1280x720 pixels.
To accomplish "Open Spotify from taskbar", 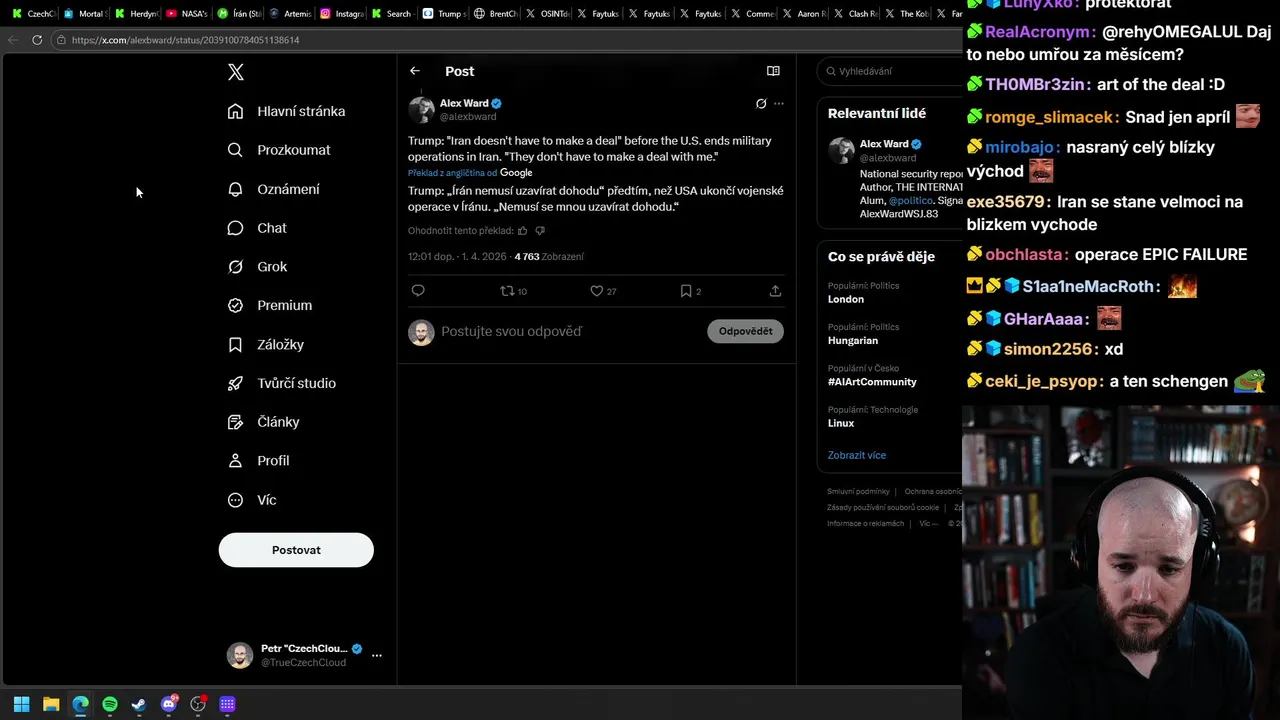I will click(x=110, y=705).
